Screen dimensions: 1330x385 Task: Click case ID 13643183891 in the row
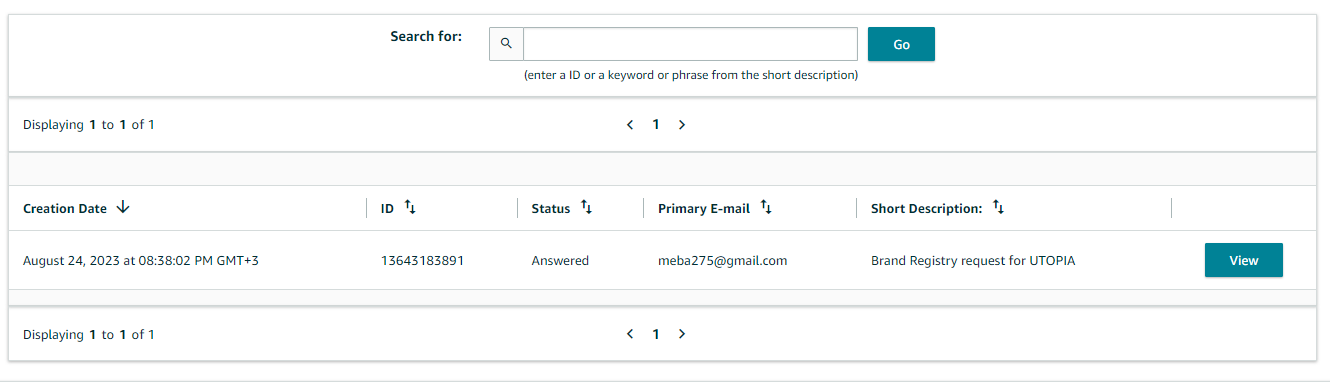click(422, 261)
